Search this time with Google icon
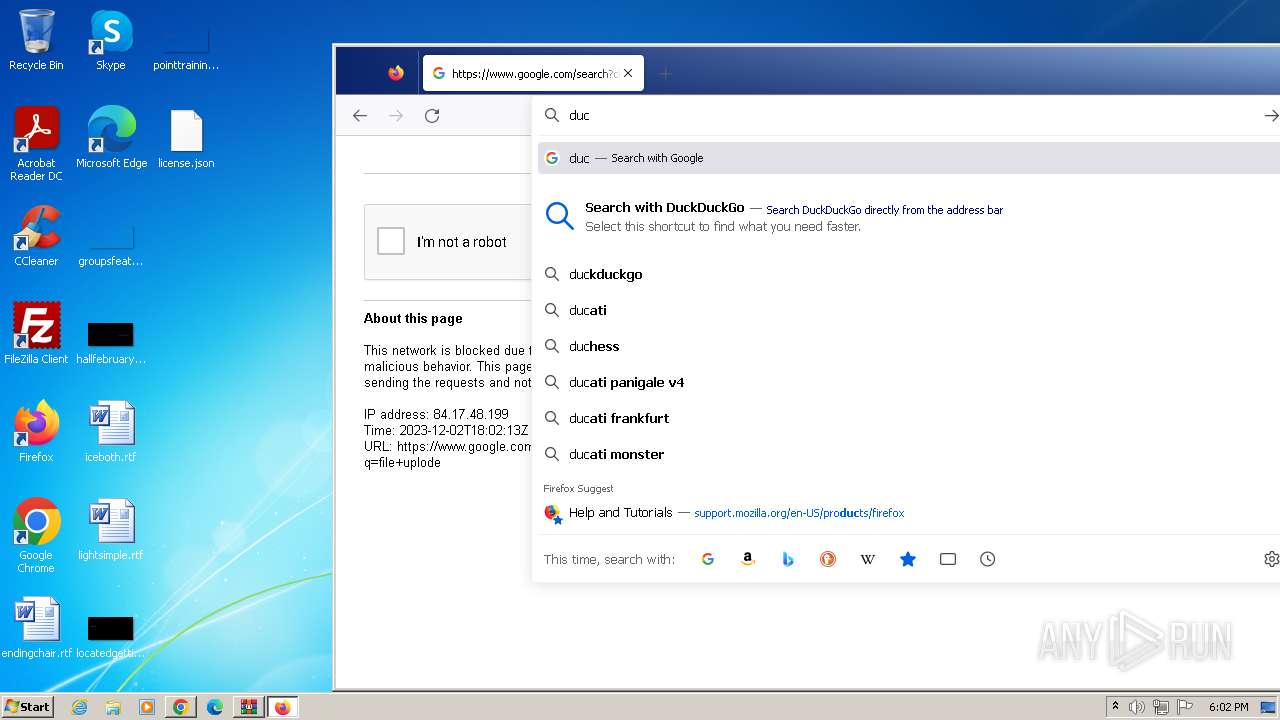 [x=708, y=559]
